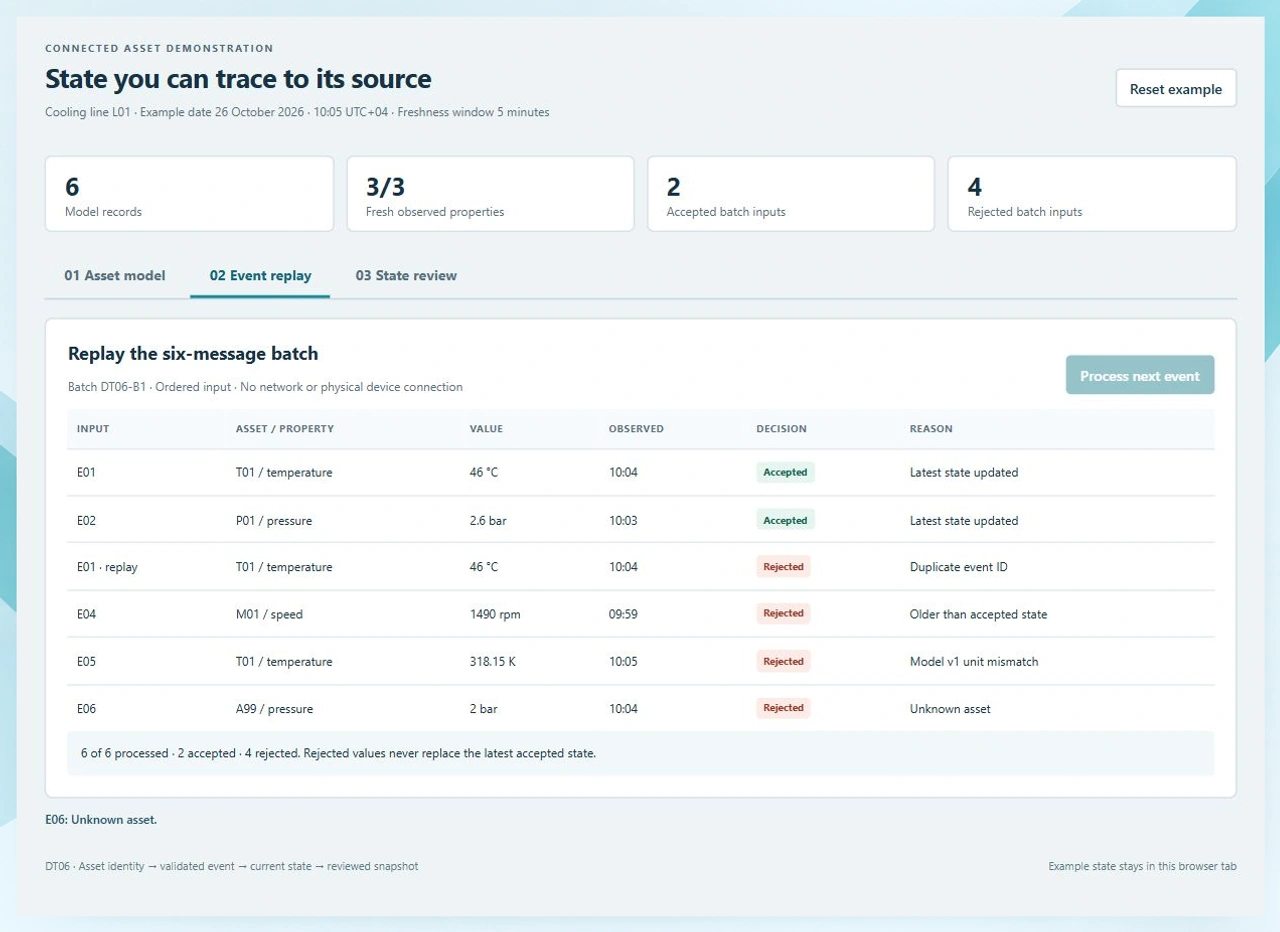Click the DECISION column header

pos(781,429)
